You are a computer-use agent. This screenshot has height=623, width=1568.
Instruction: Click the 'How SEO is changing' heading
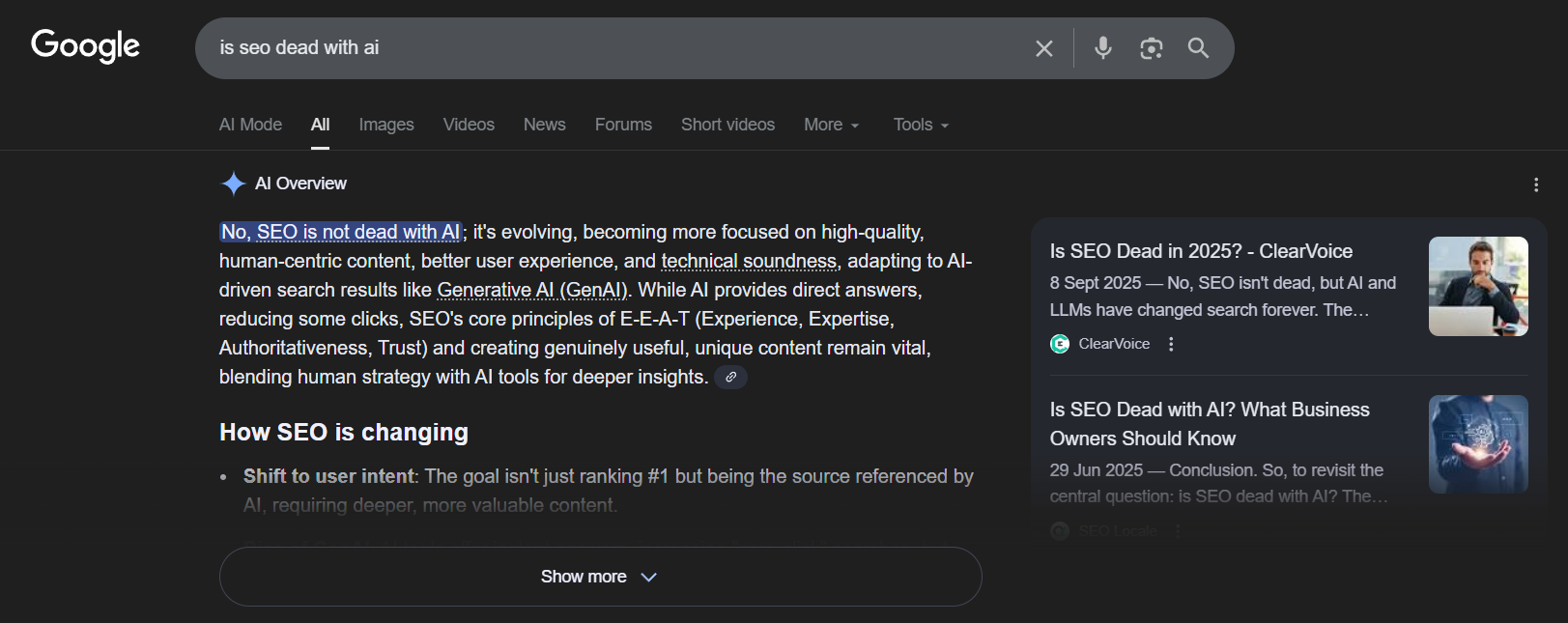click(x=344, y=432)
